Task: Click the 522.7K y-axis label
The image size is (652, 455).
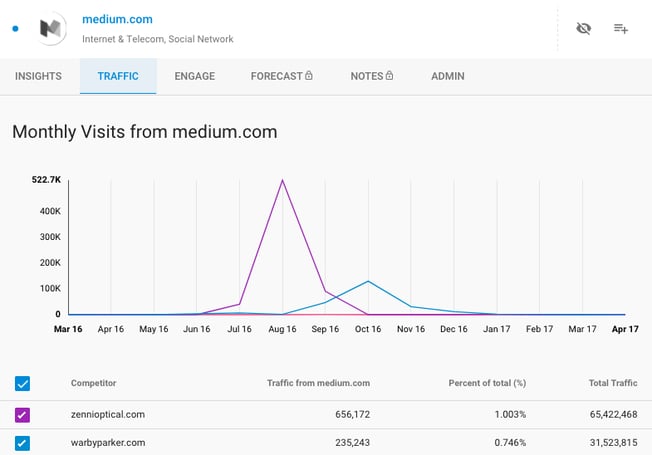Action: tap(46, 180)
